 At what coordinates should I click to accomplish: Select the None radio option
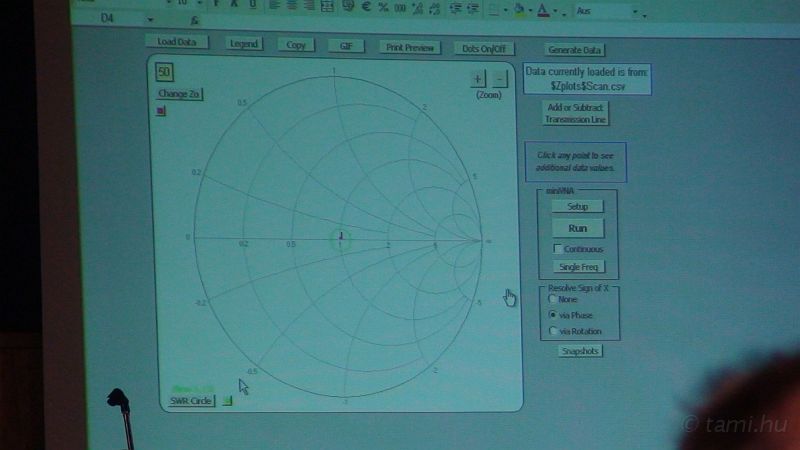pos(551,299)
